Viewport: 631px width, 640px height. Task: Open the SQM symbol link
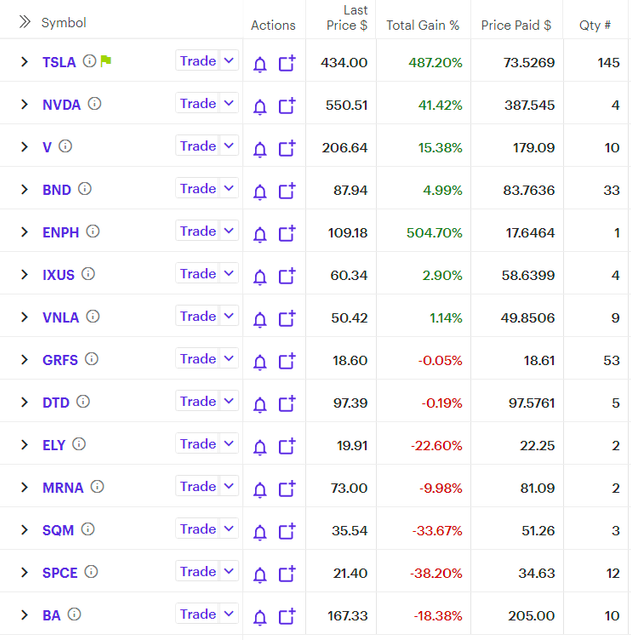[58, 530]
